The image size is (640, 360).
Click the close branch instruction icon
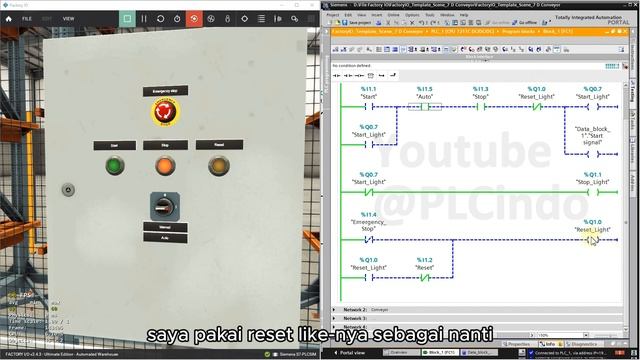click(393, 76)
